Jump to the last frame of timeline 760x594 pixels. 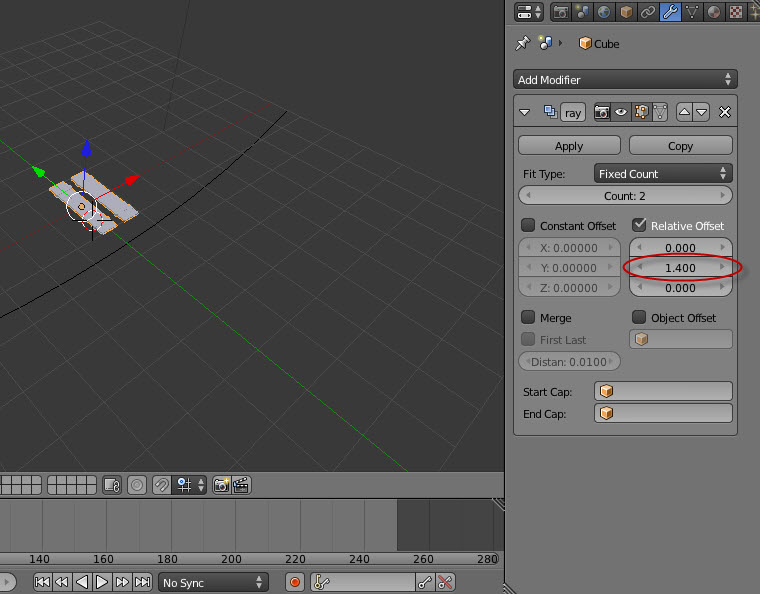(142, 582)
